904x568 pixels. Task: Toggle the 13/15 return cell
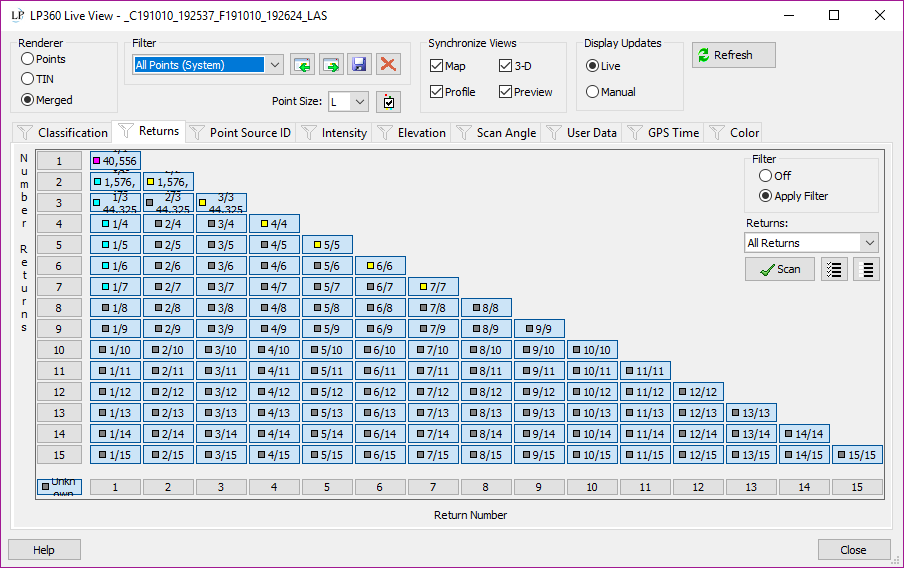coord(751,455)
